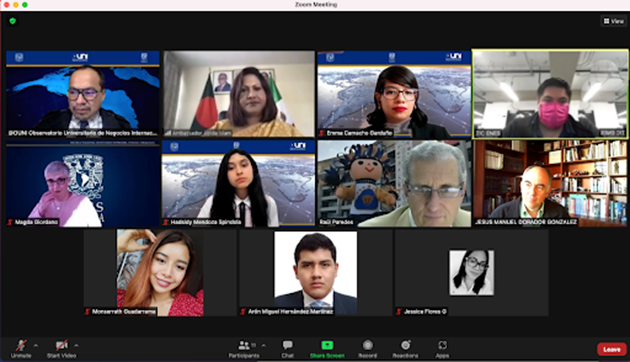The width and height of the screenshot is (630, 362).
Task: Open the Participants panel icon
Action: pos(243,345)
